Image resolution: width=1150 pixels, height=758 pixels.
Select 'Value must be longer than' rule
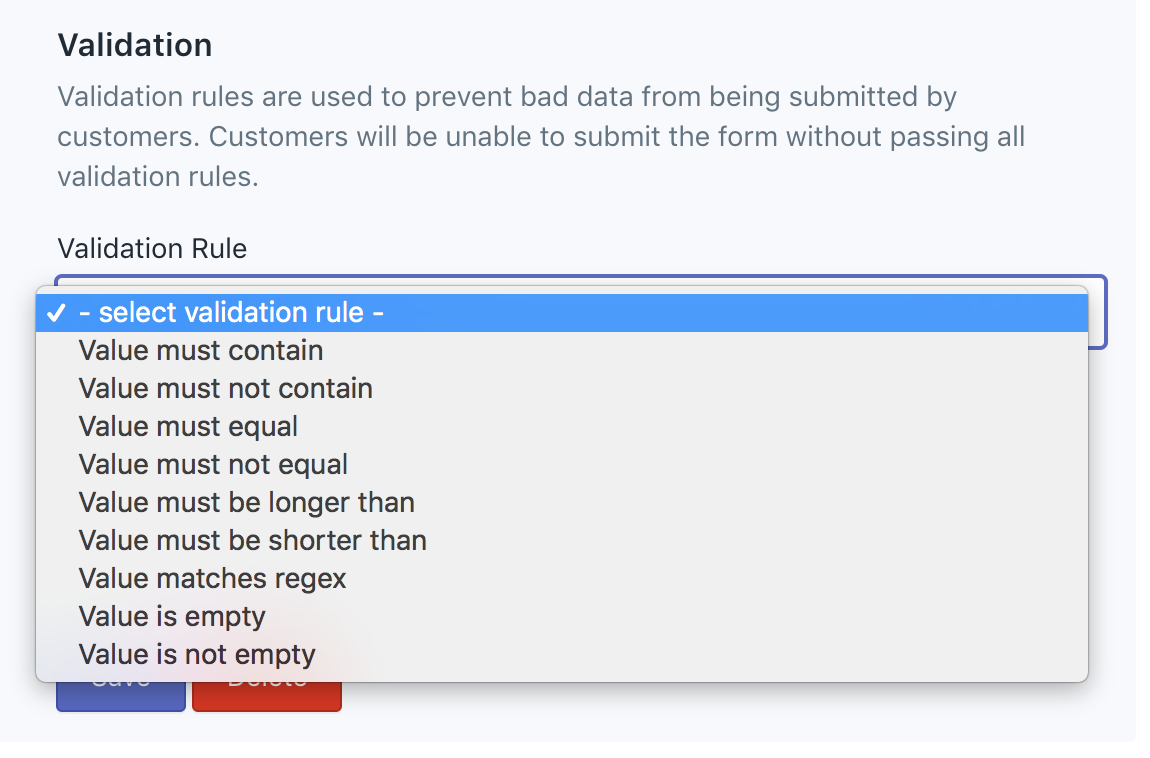coord(246,502)
